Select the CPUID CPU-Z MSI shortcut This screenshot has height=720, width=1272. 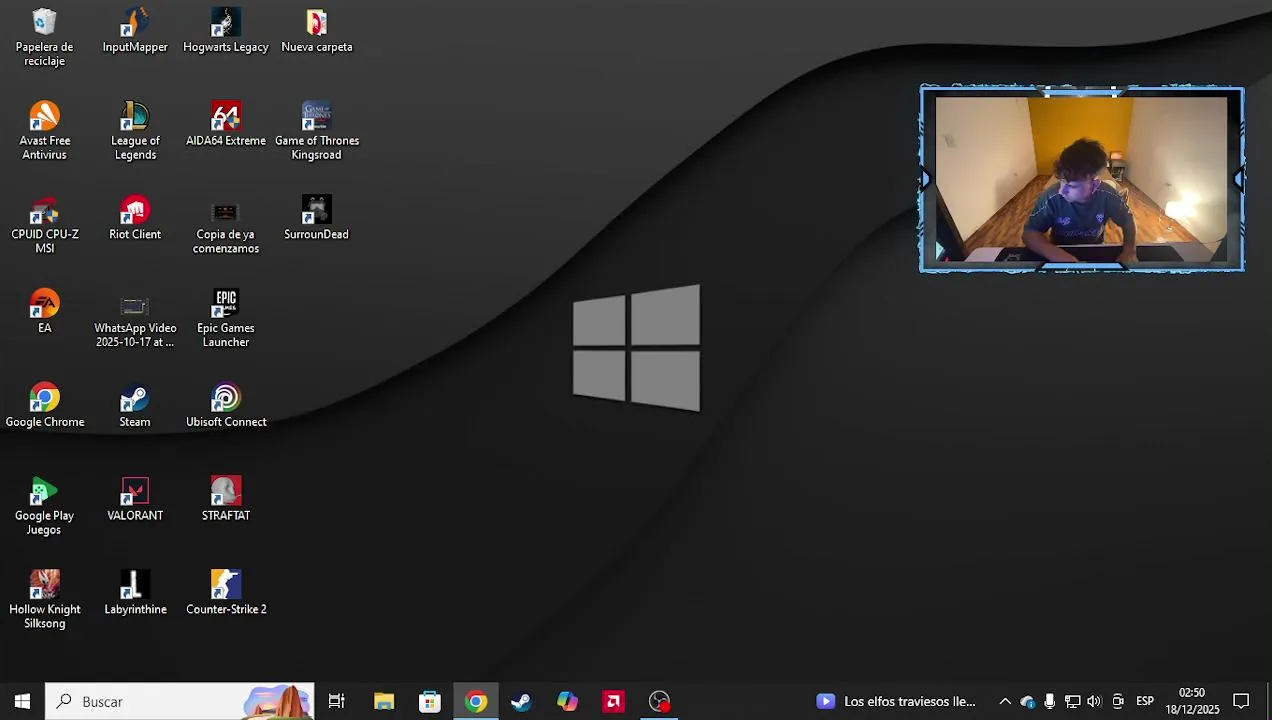44,225
